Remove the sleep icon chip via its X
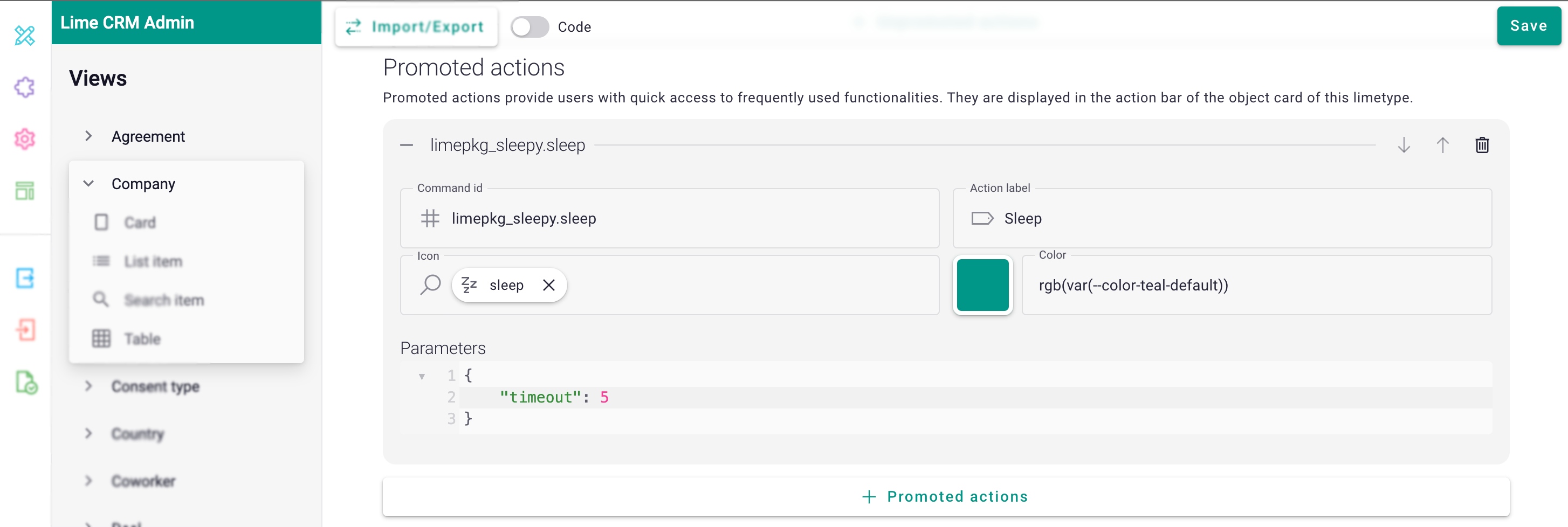This screenshot has height=527, width=1568. tap(548, 284)
